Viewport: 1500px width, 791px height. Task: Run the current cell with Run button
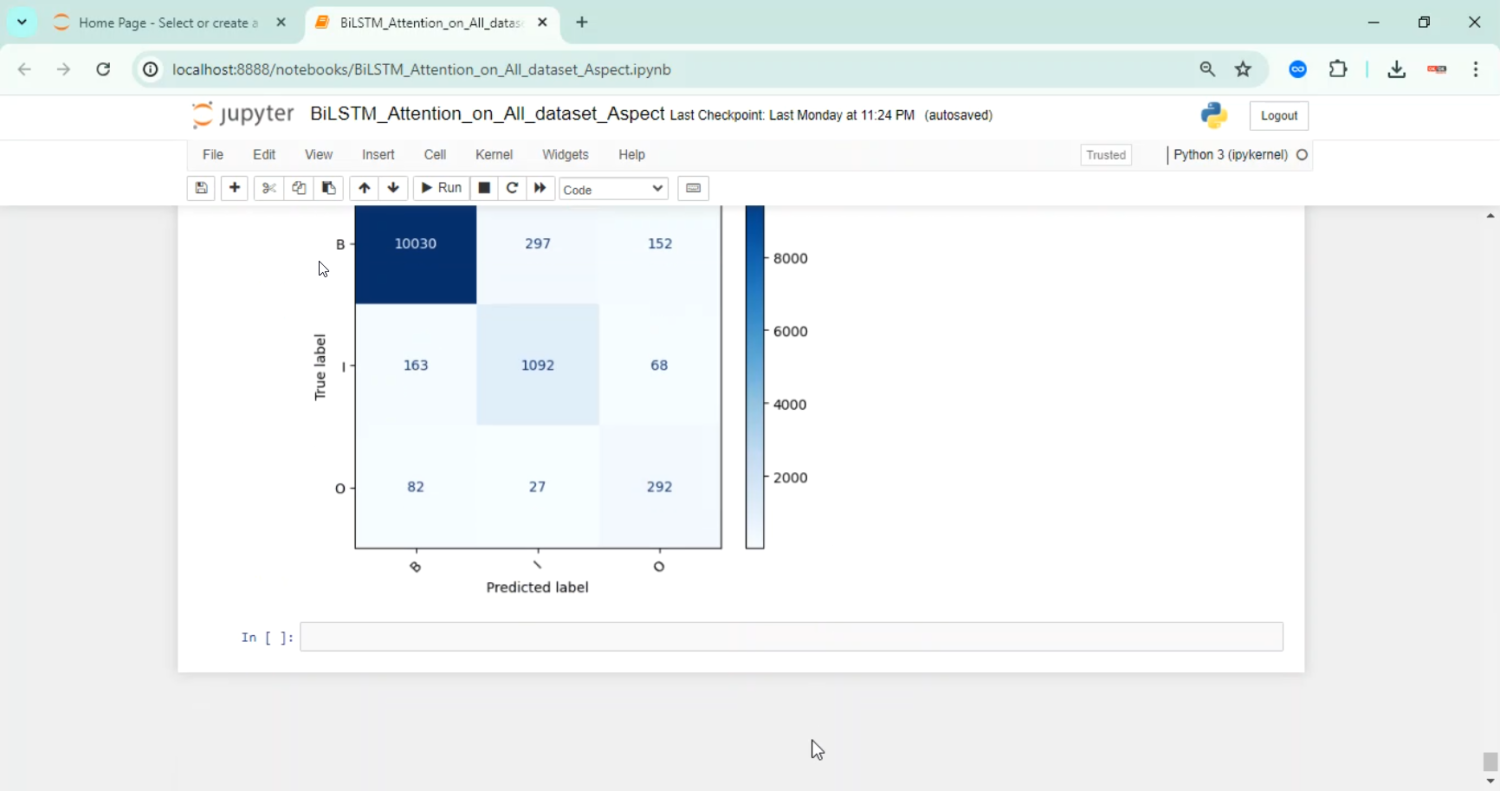[x=440, y=188]
